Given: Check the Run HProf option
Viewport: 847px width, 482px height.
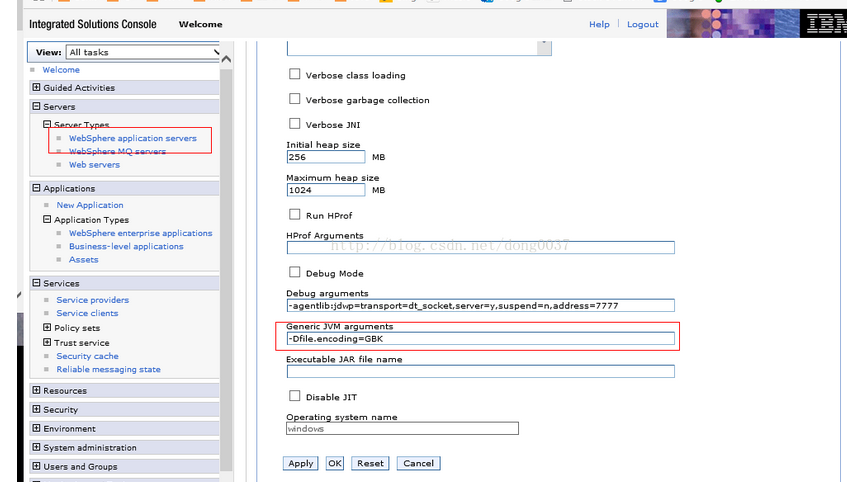Looking at the screenshot, I should [x=294, y=215].
